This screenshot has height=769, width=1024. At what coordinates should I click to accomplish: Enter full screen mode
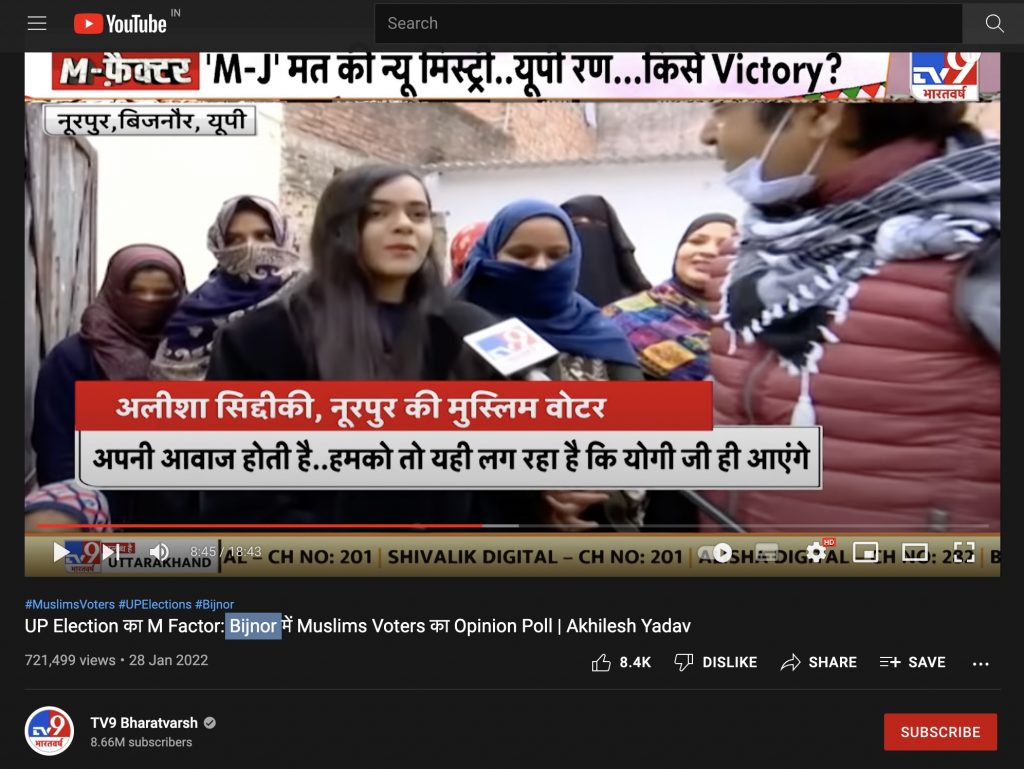point(964,552)
